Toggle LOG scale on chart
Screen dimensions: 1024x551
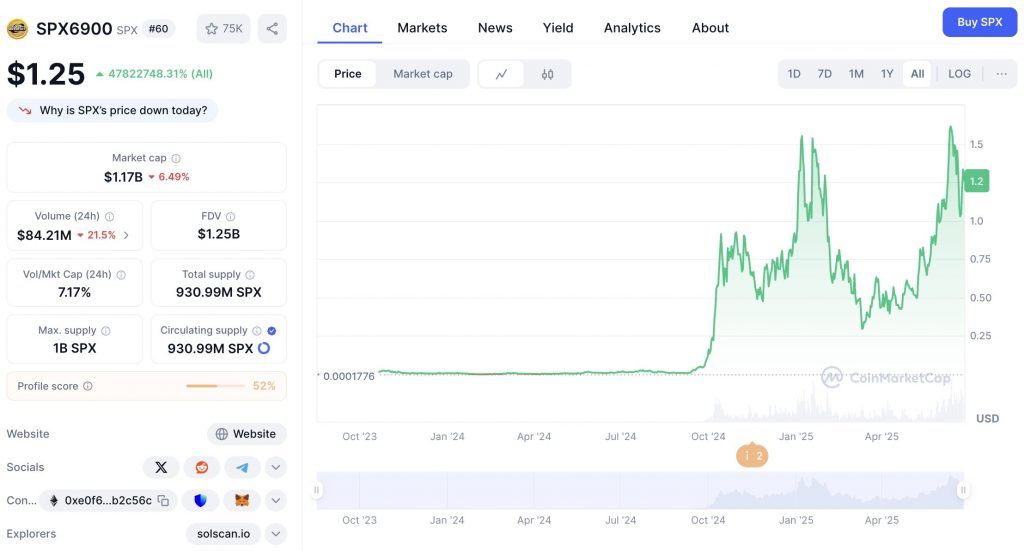point(959,74)
